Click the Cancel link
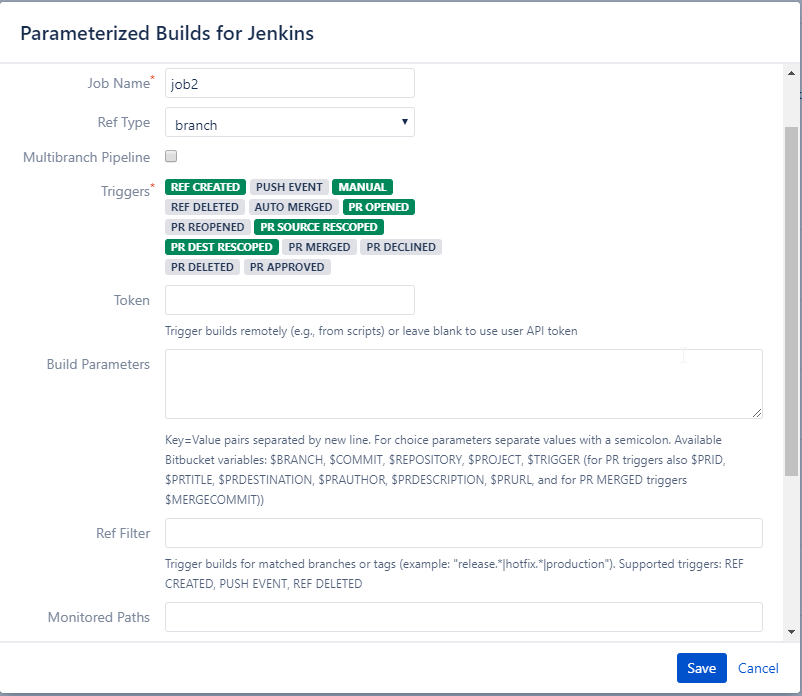 (758, 667)
